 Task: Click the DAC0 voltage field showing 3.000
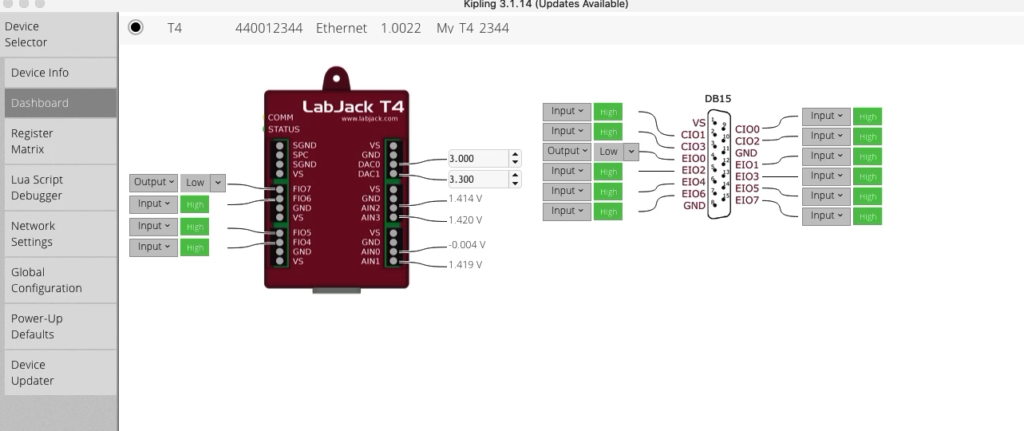(x=478, y=159)
